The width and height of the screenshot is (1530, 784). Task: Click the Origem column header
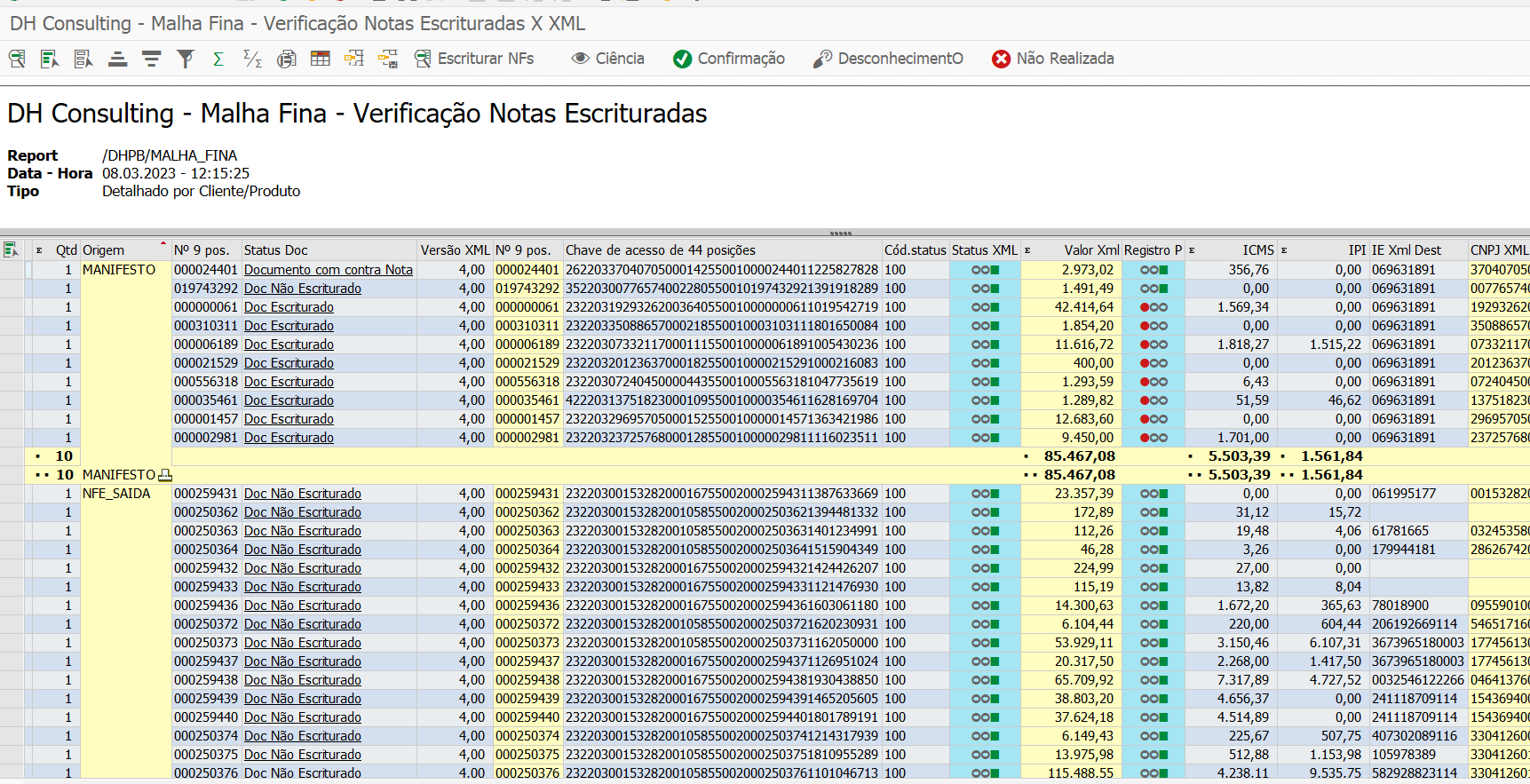coord(124,250)
